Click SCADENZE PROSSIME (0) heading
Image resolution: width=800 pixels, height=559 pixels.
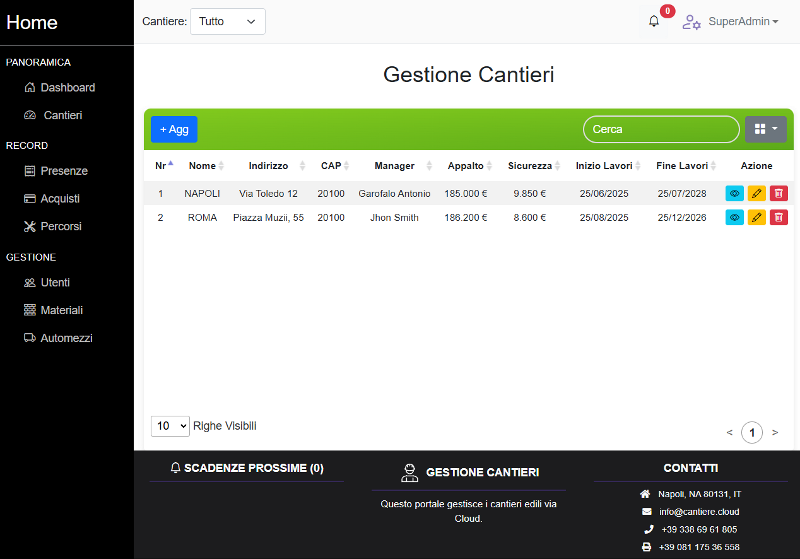pos(247,468)
